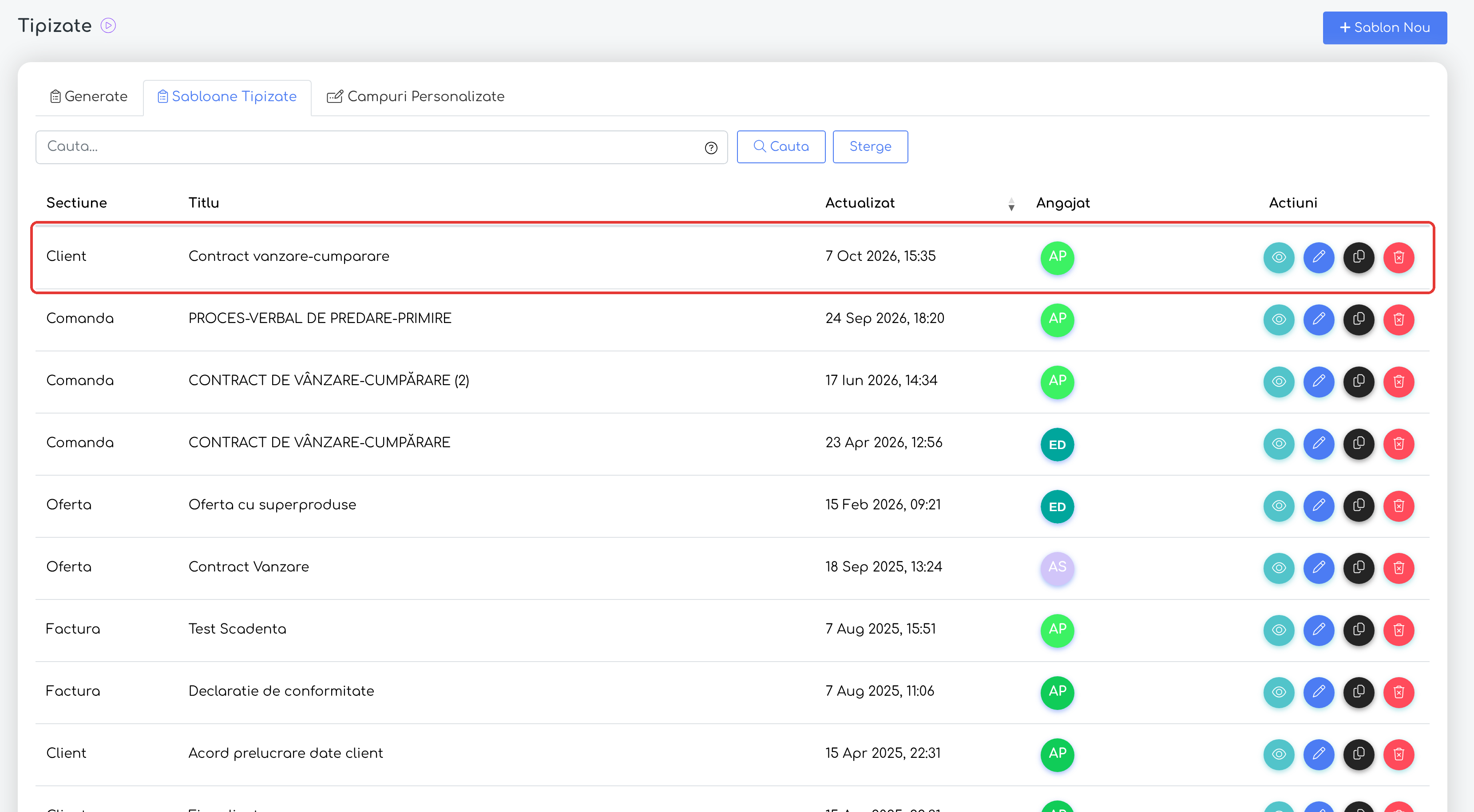Click the ED avatar in Oferta cu superproduse row
1474x812 pixels.
coord(1057,507)
